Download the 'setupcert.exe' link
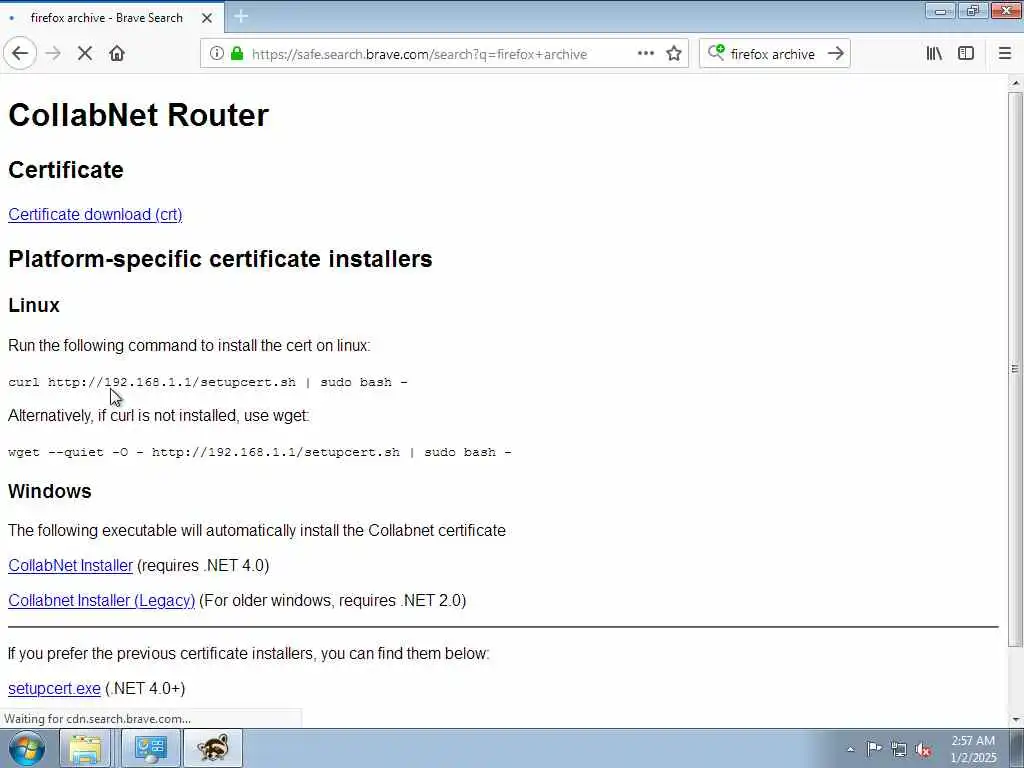 tap(54, 688)
